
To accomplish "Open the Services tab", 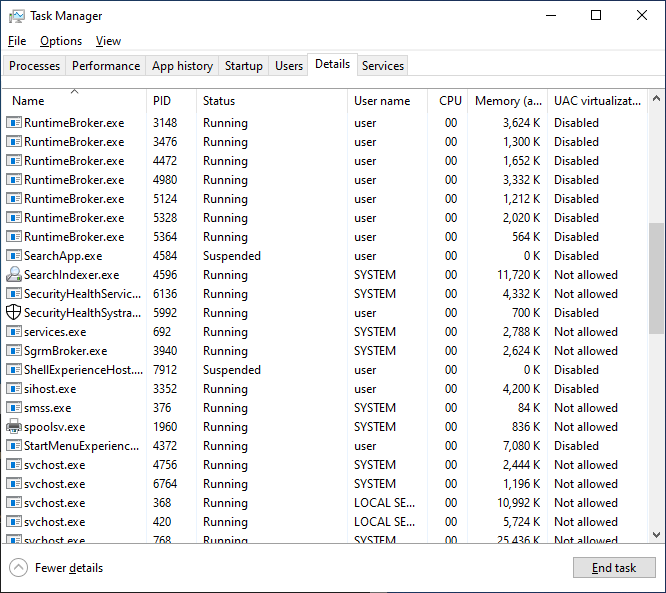I will (383, 66).
